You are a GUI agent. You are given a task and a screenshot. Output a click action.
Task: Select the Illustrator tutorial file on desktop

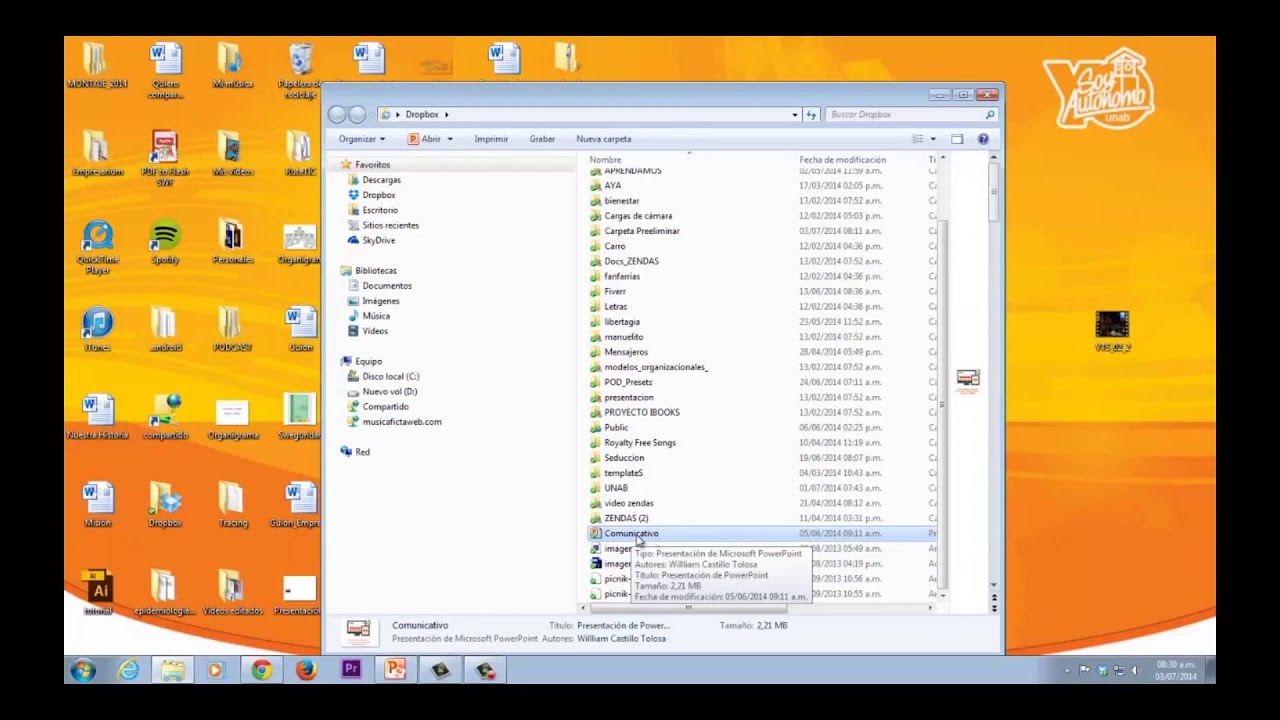point(98,592)
